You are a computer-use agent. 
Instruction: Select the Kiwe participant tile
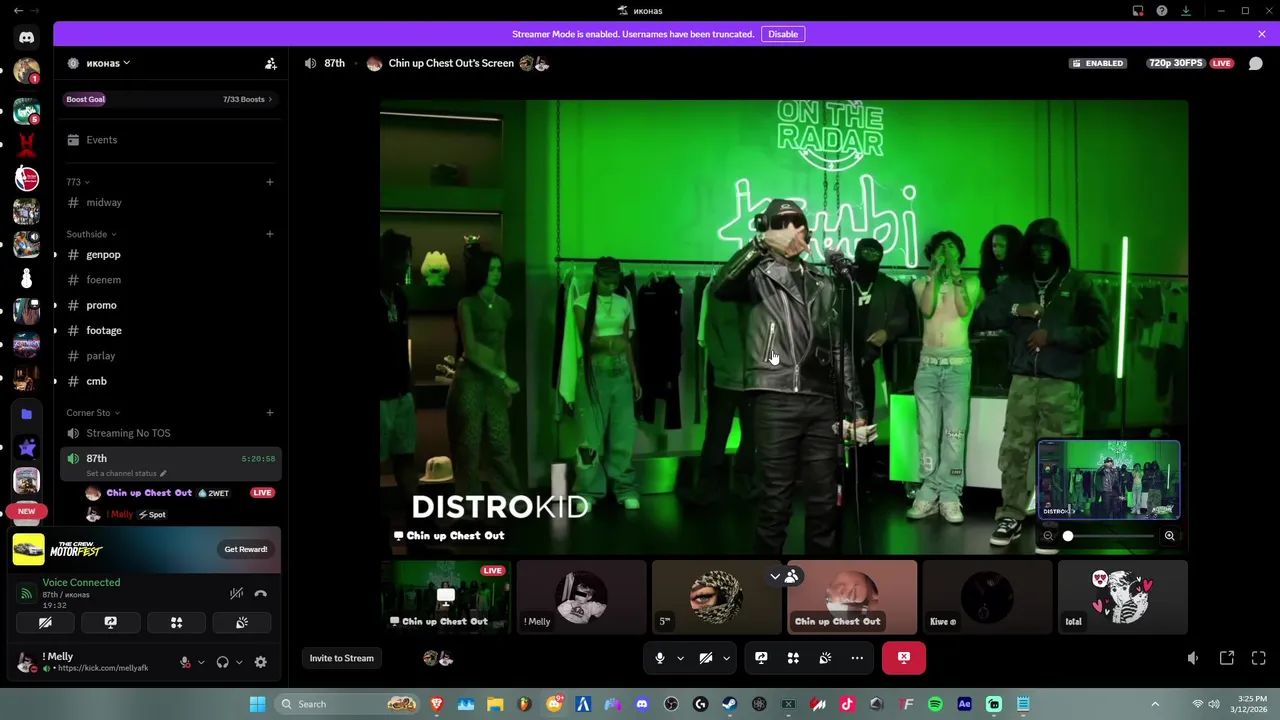(x=987, y=597)
